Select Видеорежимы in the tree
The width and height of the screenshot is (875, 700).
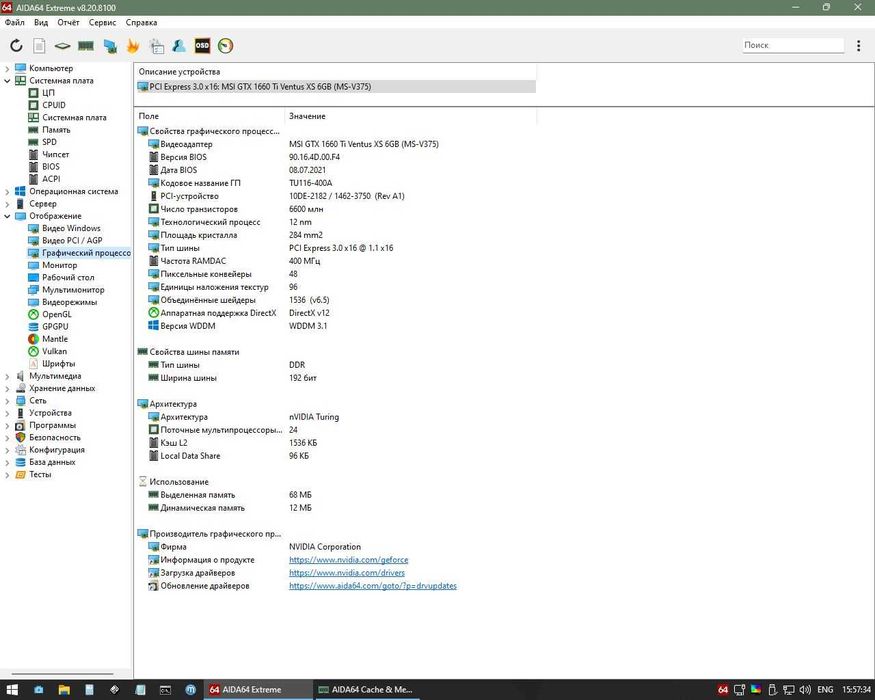pos(69,302)
